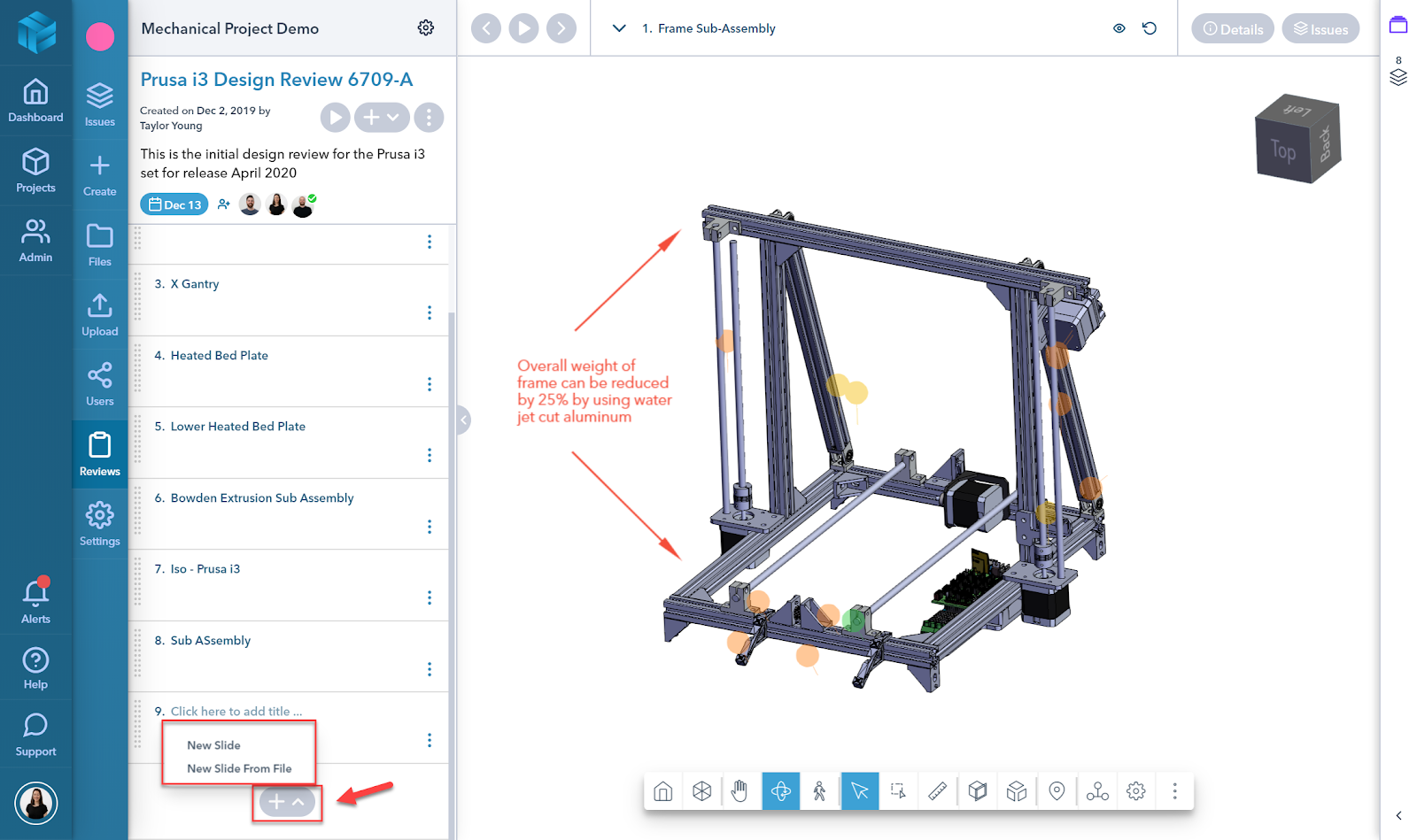The height and width of the screenshot is (840, 1417).
Task: Select slide 8. Sub ASsembly
Action: point(289,657)
